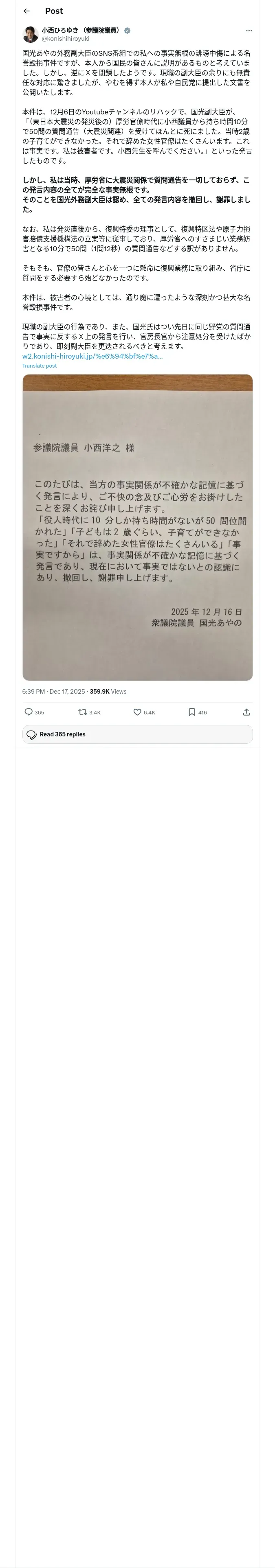275x1568 pixels.
Task: Click the reply speech bubble icon
Action: pos(29,712)
